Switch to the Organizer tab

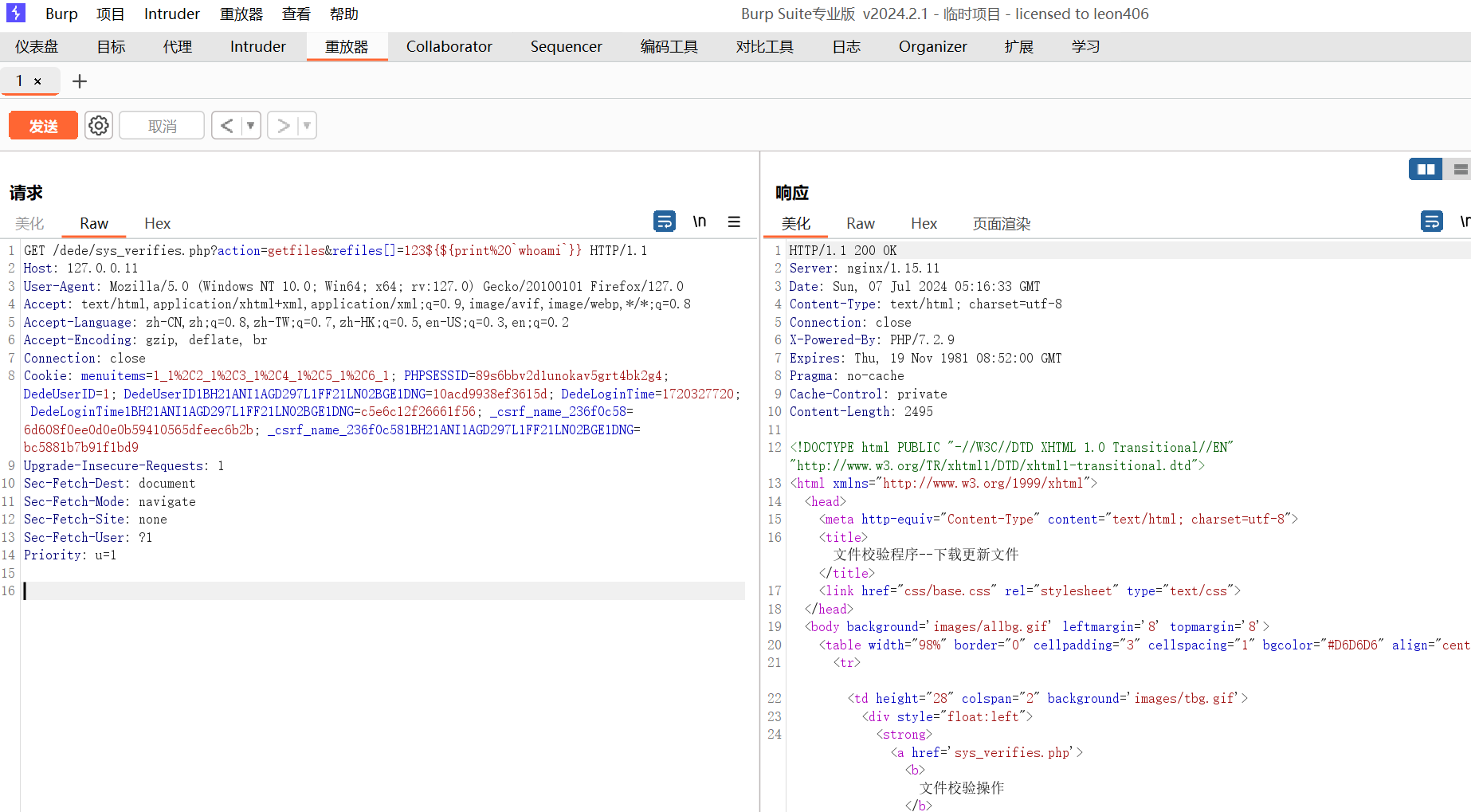click(933, 46)
